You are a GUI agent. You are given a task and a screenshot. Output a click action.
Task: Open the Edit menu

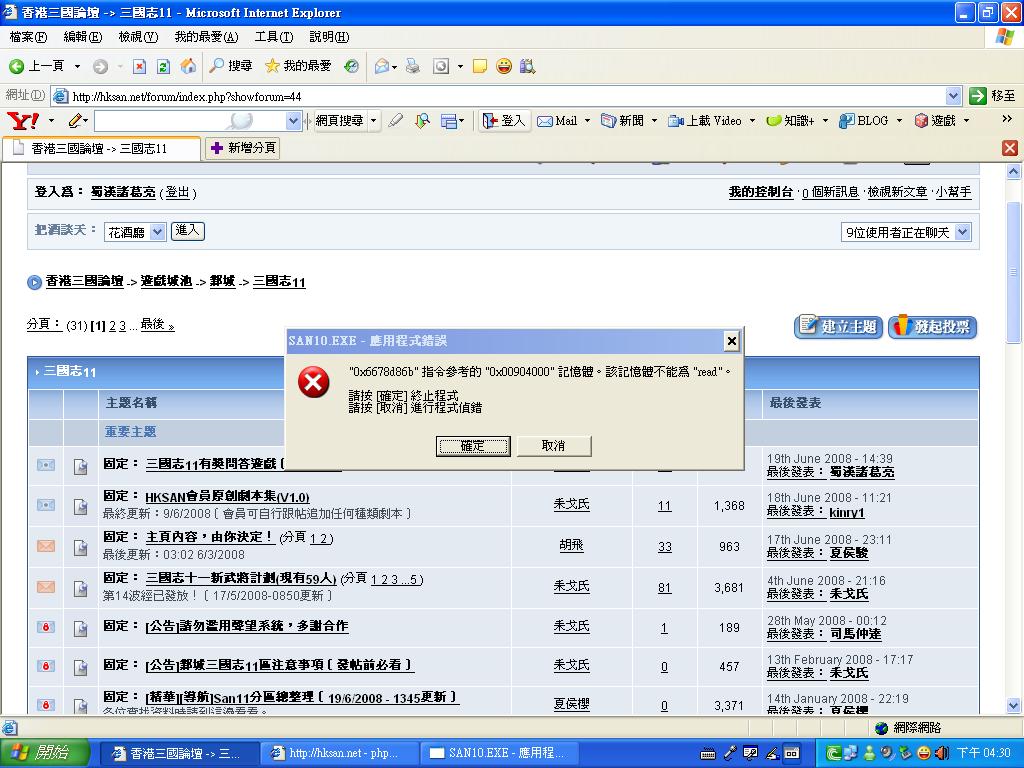(x=82, y=37)
